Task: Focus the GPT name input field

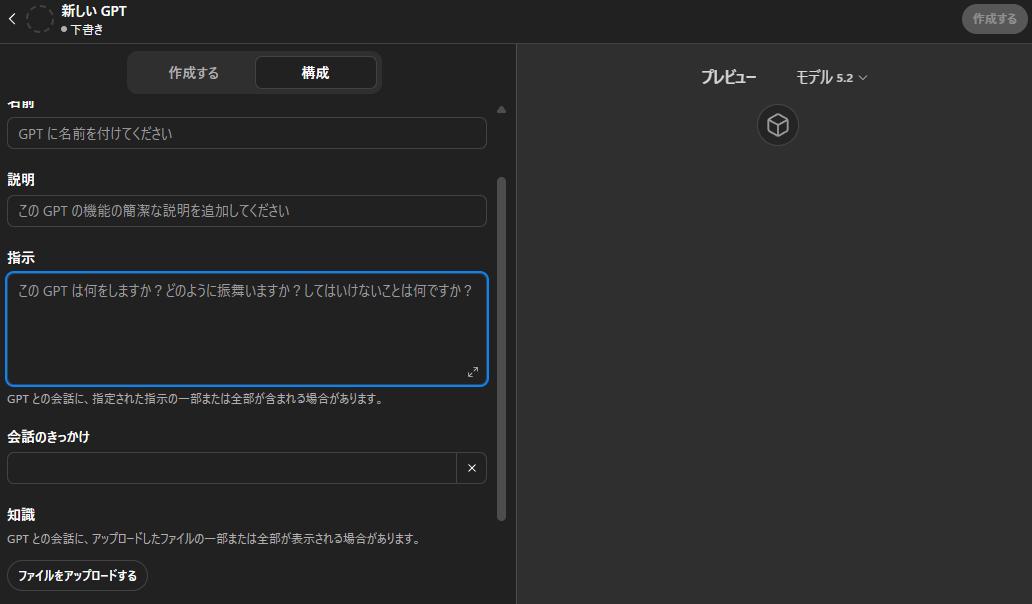Action: (246, 133)
